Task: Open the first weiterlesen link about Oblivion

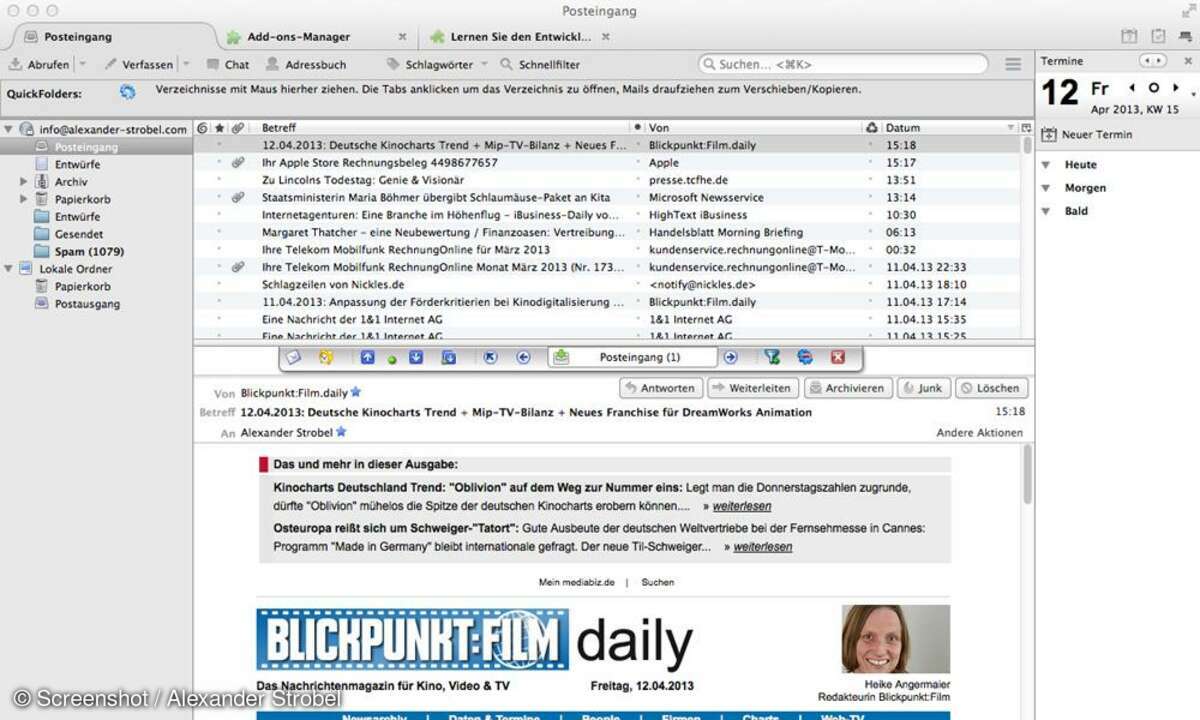Action: click(741, 506)
